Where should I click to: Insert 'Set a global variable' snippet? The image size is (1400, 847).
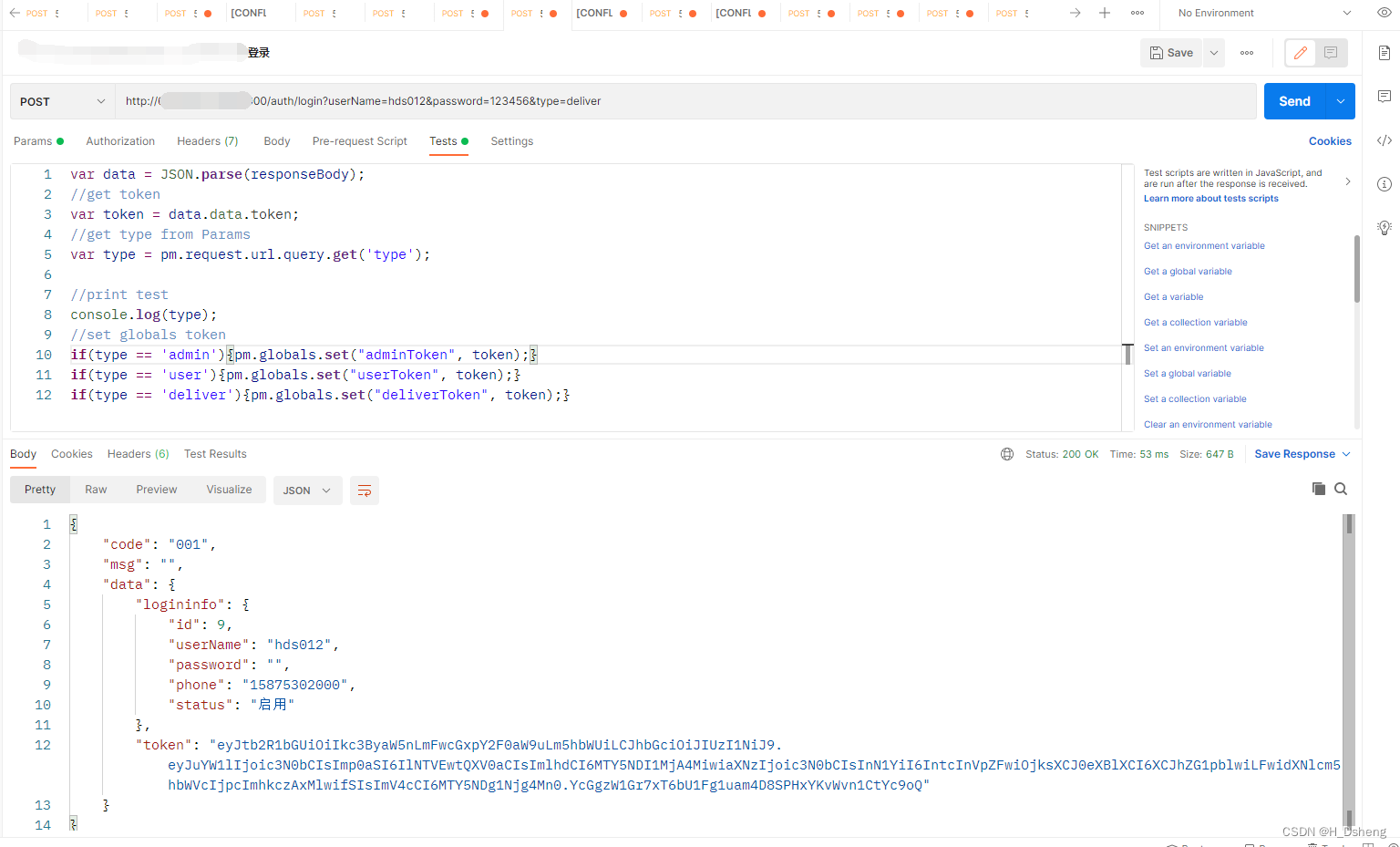coord(1187,374)
